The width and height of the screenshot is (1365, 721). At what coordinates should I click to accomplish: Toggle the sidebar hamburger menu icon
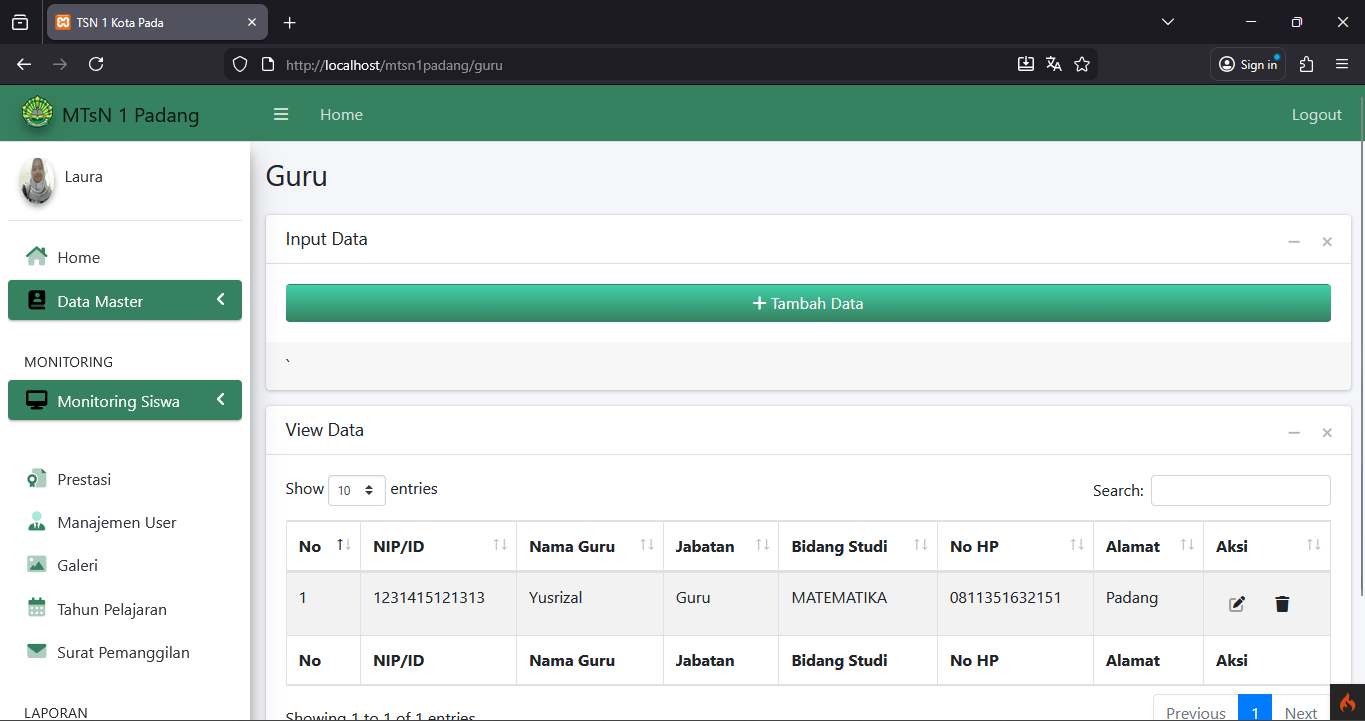281,115
